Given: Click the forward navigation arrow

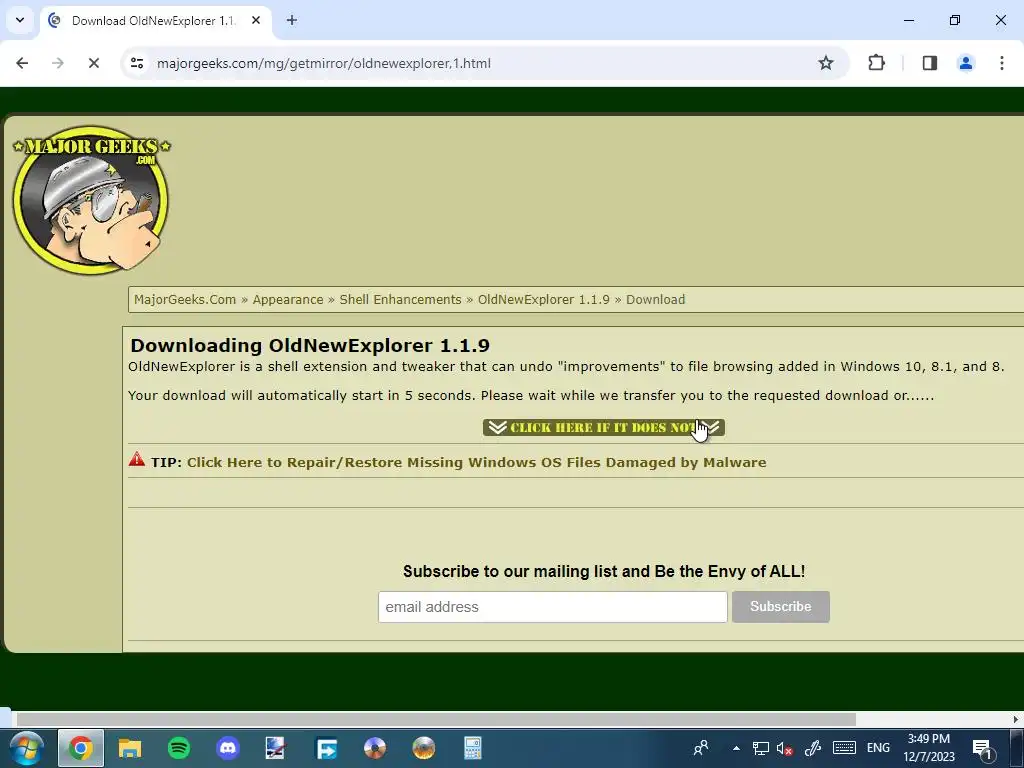Looking at the screenshot, I should click(x=58, y=63).
